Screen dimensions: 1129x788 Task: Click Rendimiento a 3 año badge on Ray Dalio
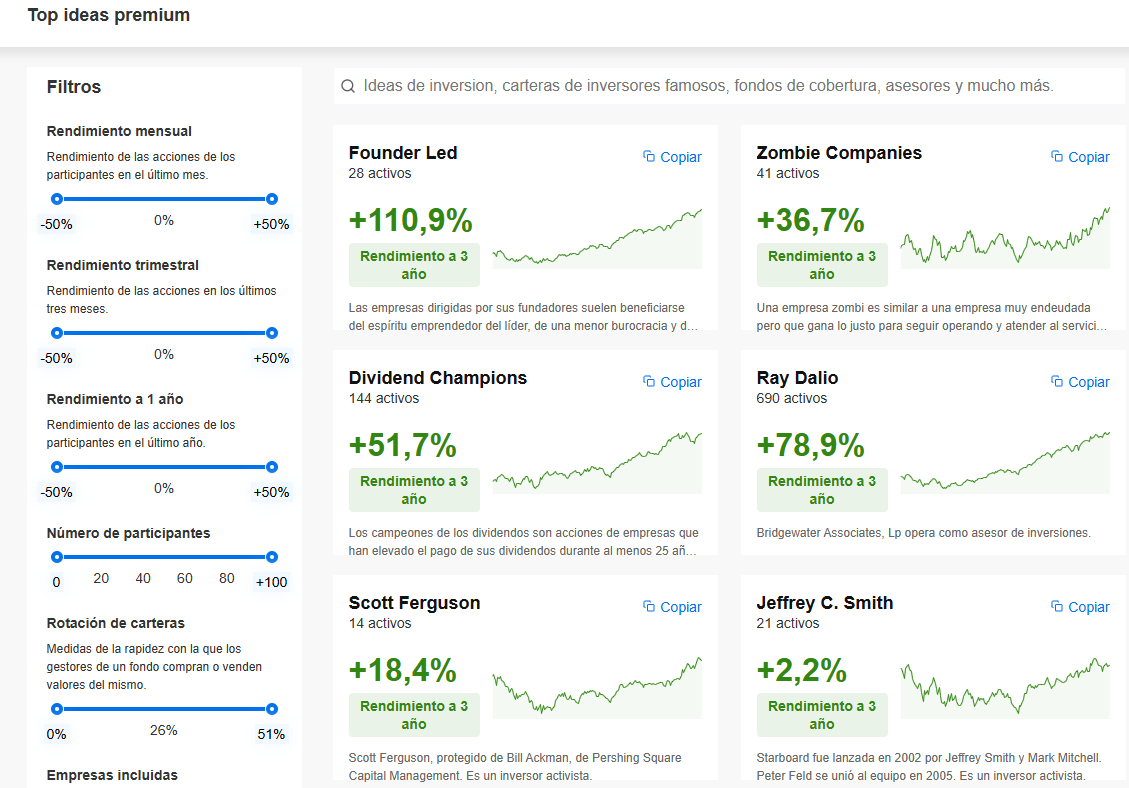tap(822, 490)
